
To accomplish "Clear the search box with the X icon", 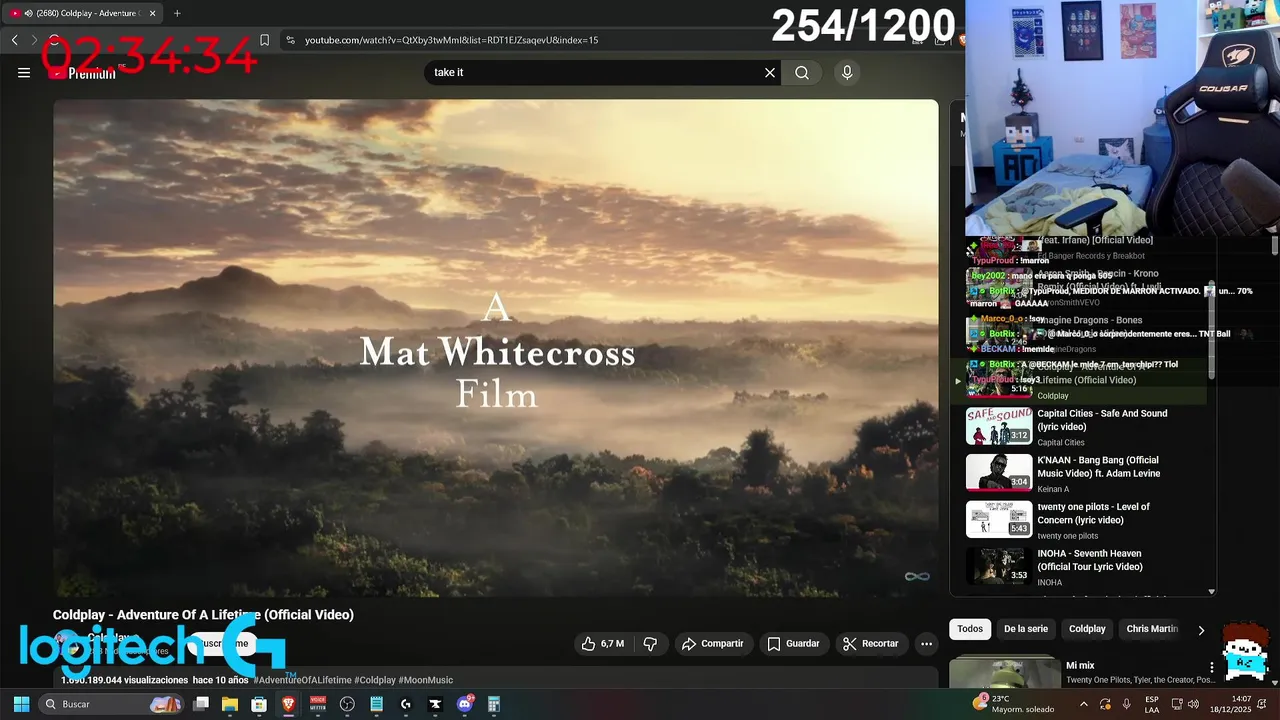I will click(x=770, y=72).
